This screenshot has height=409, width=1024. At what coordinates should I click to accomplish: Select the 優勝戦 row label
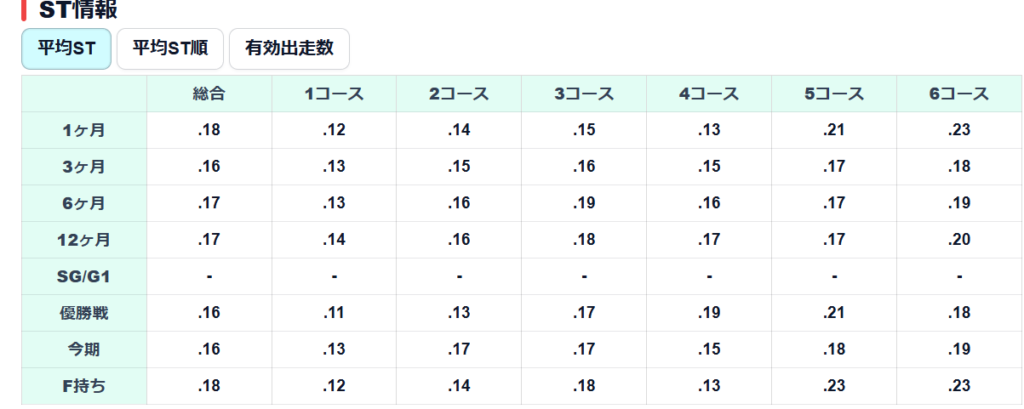point(84,313)
